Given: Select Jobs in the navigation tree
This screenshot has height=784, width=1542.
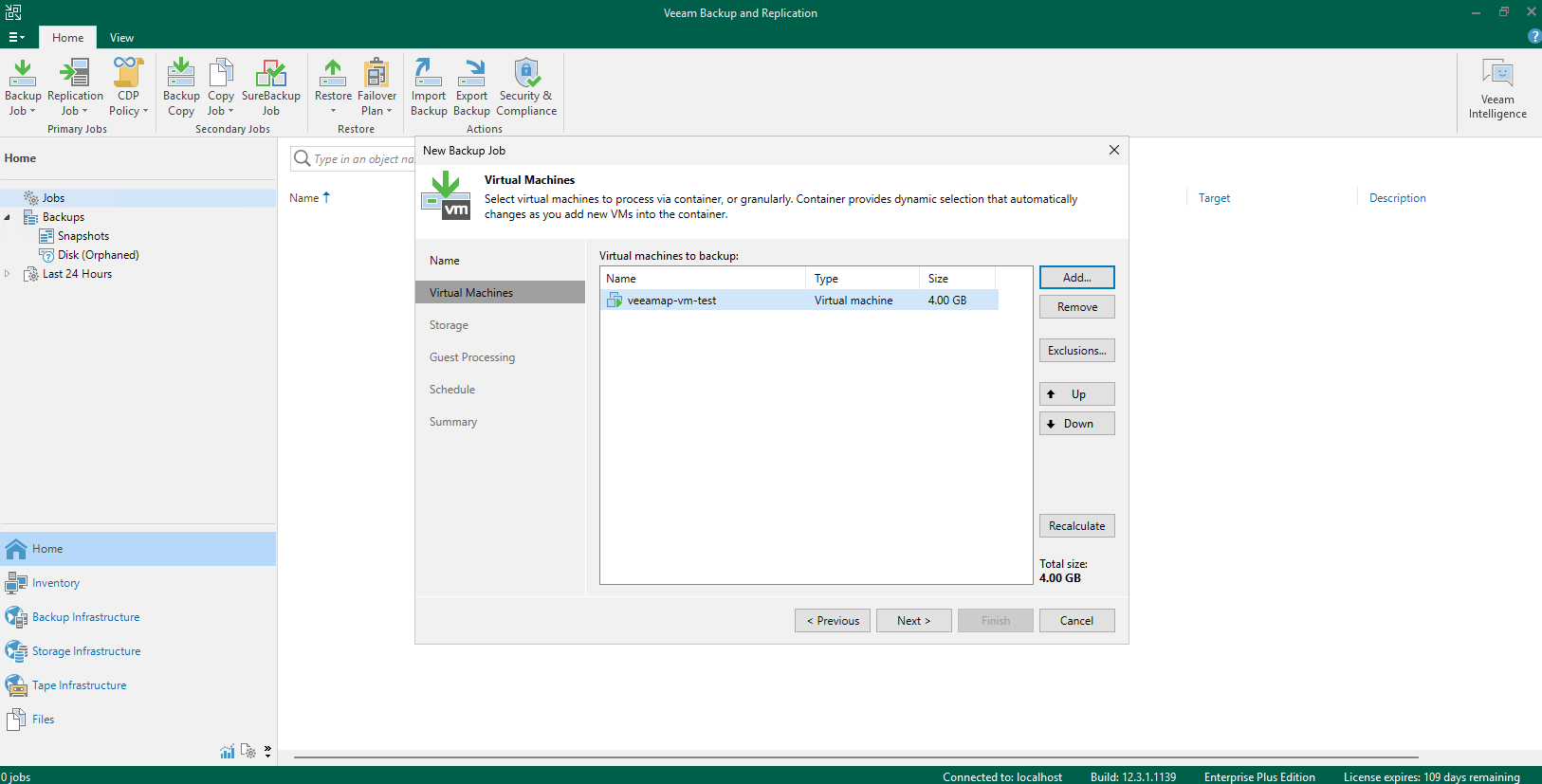Looking at the screenshot, I should (53, 198).
